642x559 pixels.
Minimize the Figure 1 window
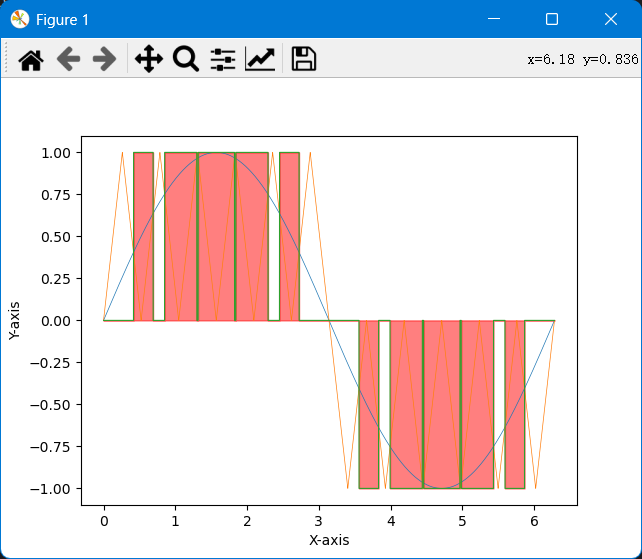pos(492,19)
